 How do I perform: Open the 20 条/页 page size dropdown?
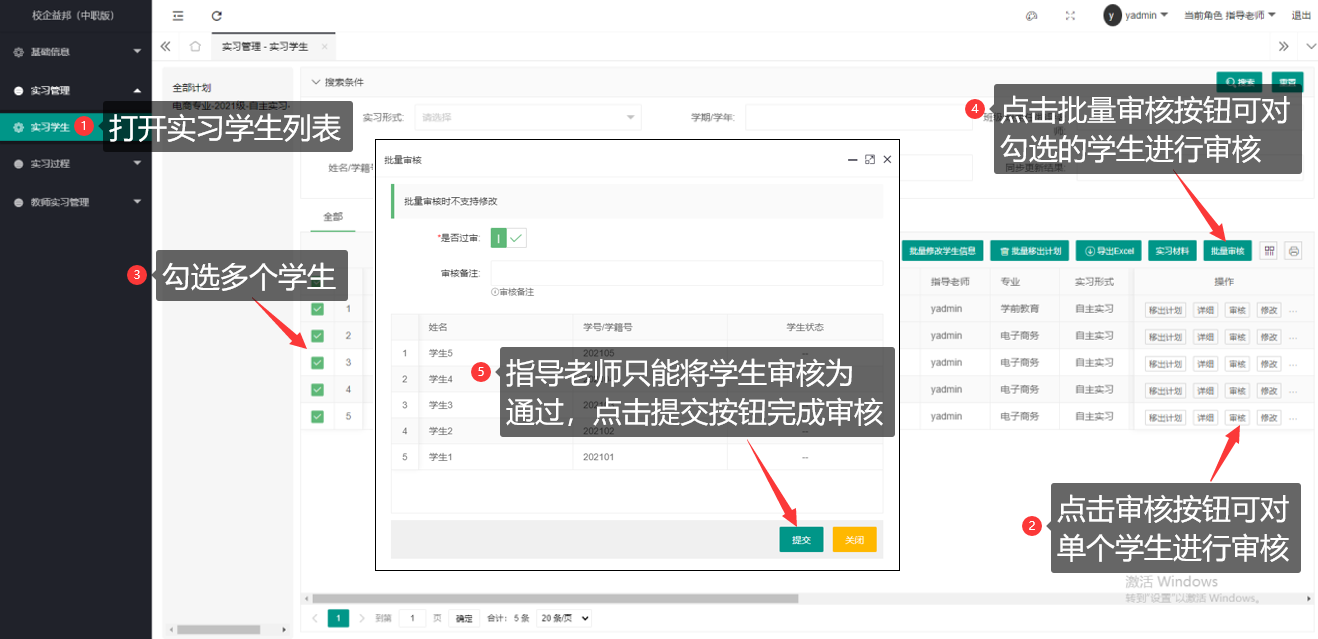coord(564,618)
